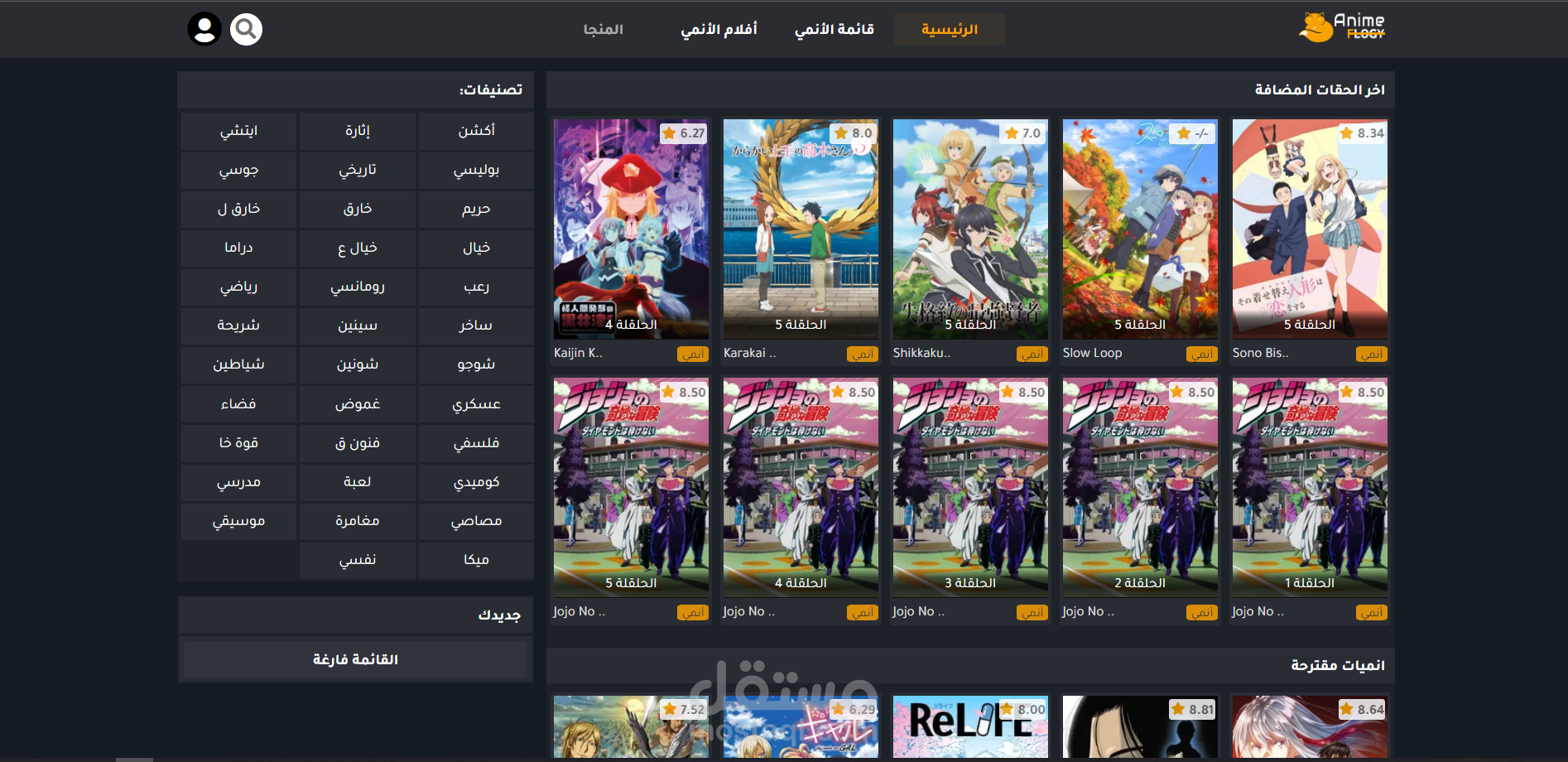
Task: Open the Jojo No episode 2 poster
Action: tap(1140, 488)
